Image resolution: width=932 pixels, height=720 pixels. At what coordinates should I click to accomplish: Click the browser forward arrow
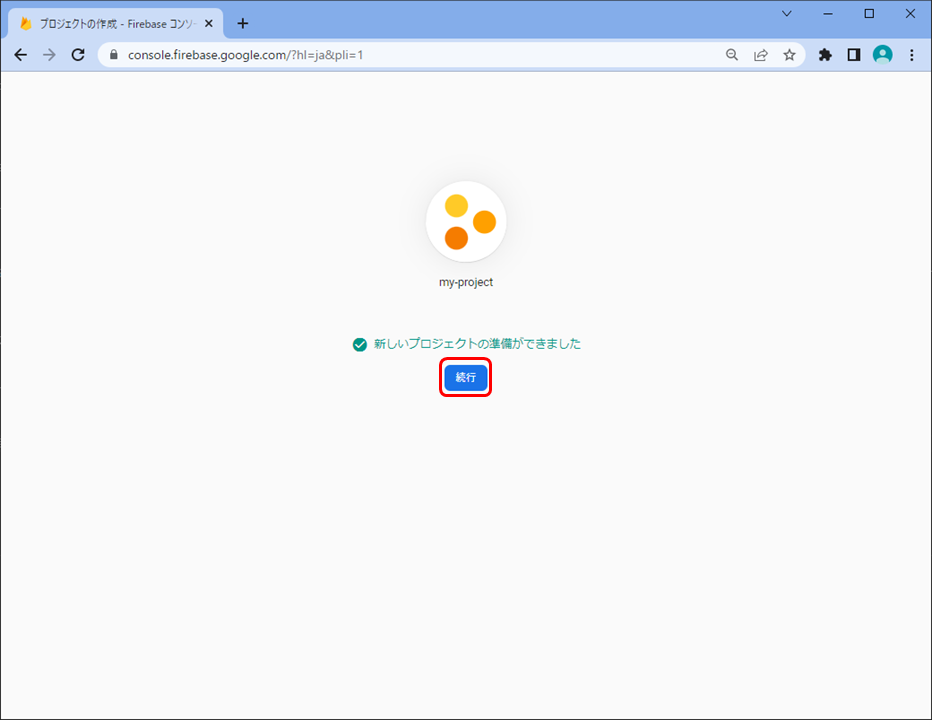click(x=49, y=55)
